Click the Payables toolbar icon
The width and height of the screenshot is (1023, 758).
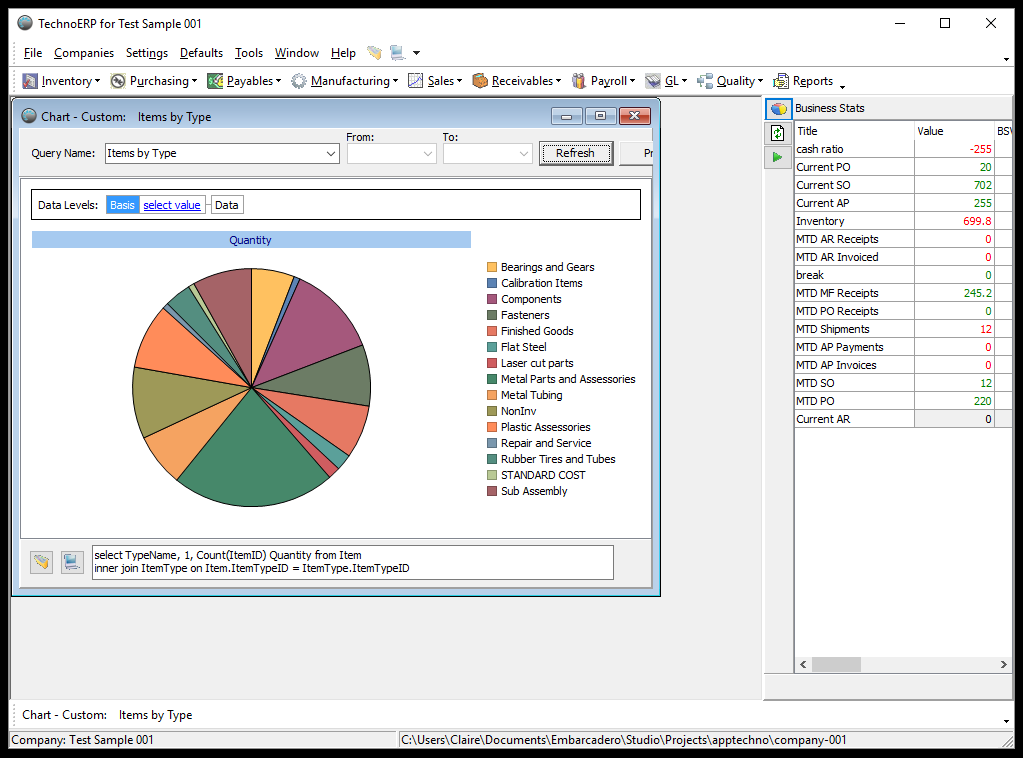tap(215, 81)
